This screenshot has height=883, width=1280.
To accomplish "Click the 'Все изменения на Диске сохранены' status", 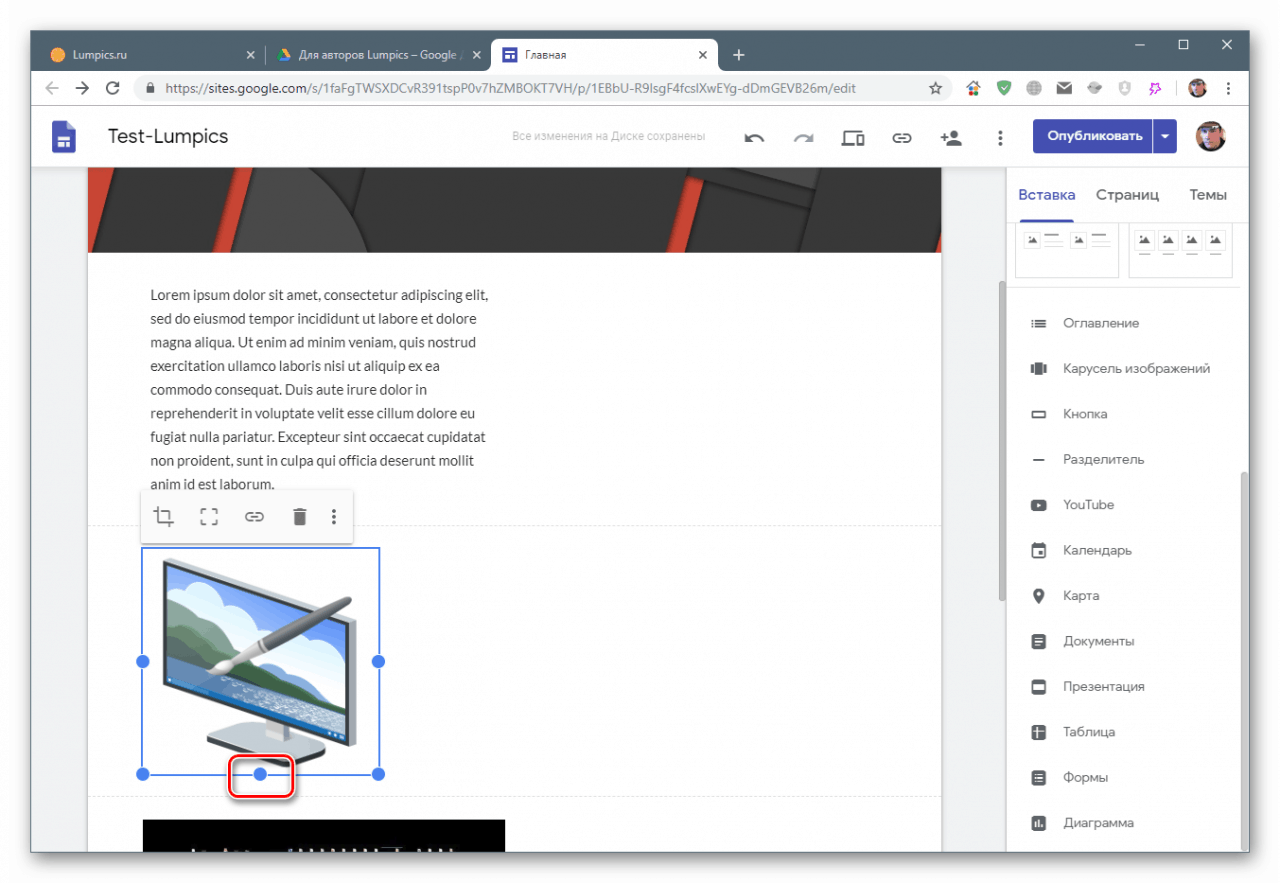I will 608,136.
